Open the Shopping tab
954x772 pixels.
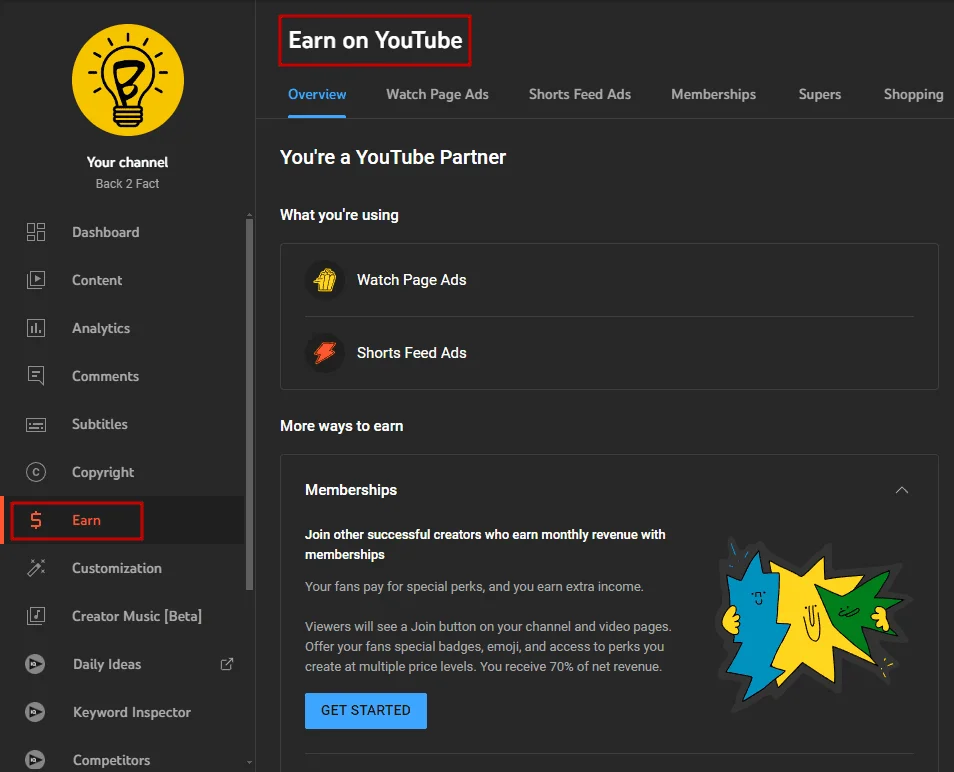point(913,94)
